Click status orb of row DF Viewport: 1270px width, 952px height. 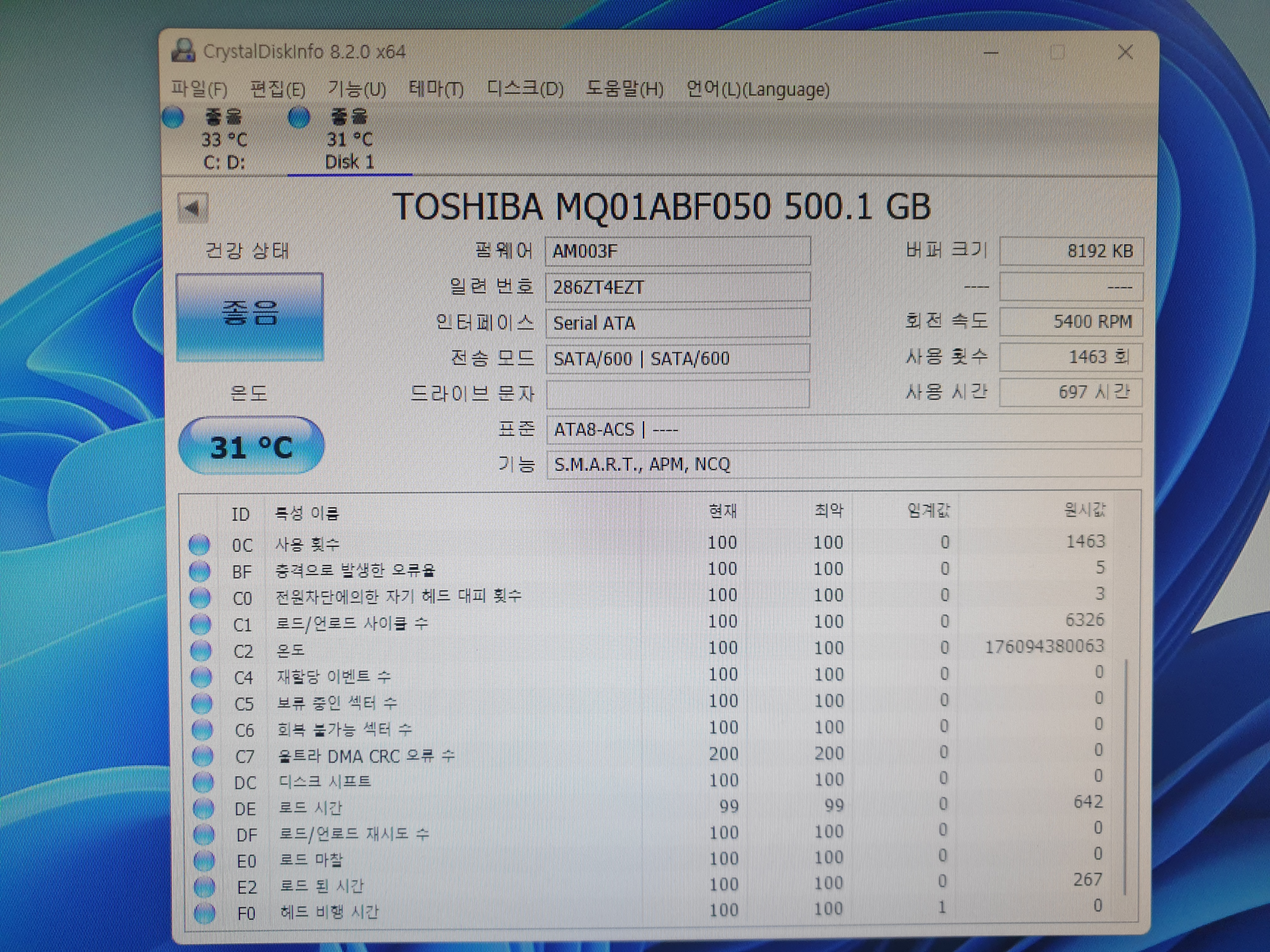204,834
